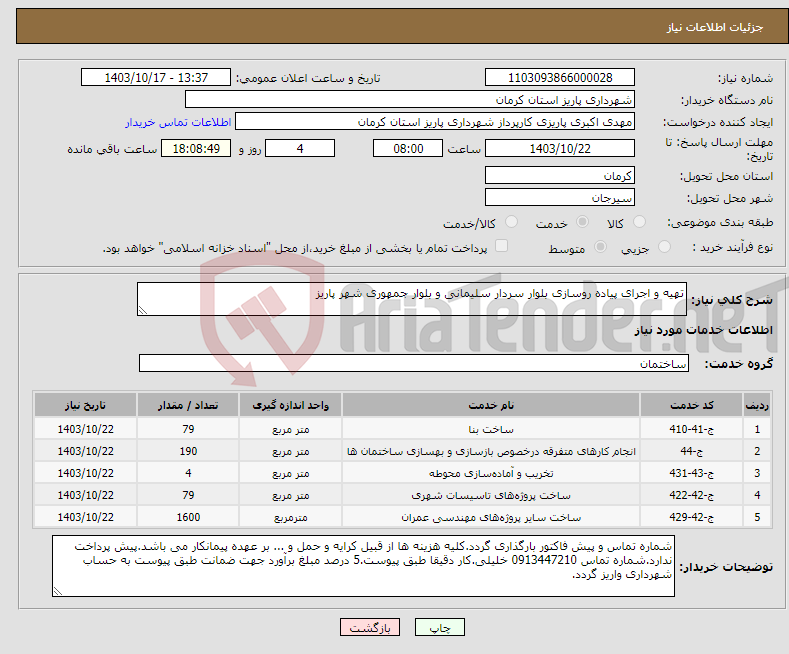
Task: Click column header کد خدمت
Action: click(x=692, y=405)
